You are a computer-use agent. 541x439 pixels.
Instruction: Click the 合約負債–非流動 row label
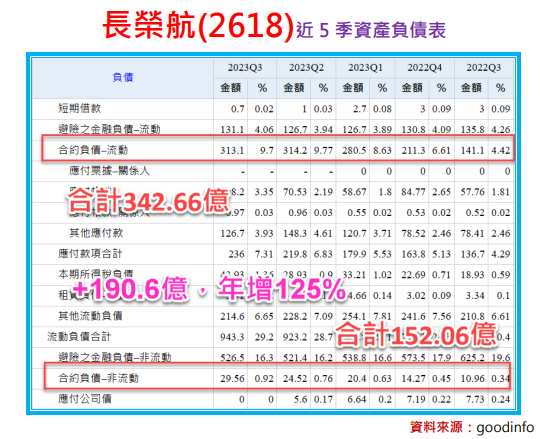coord(98,378)
